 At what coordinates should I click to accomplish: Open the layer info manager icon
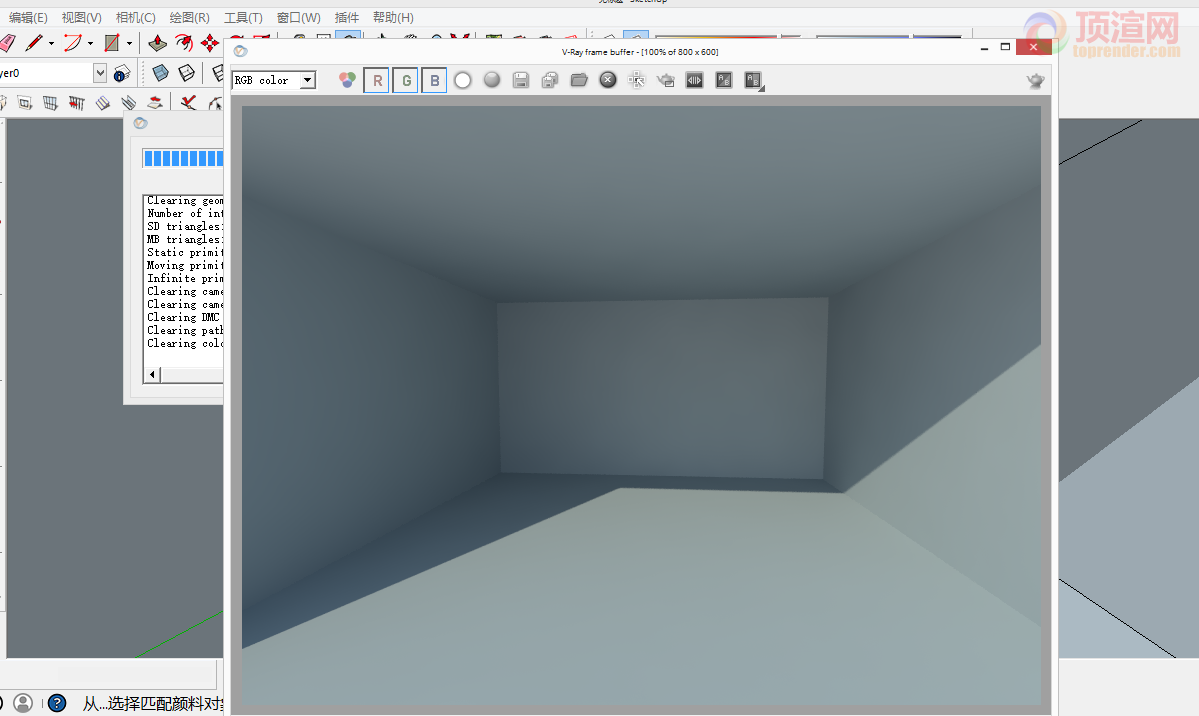tap(122, 73)
